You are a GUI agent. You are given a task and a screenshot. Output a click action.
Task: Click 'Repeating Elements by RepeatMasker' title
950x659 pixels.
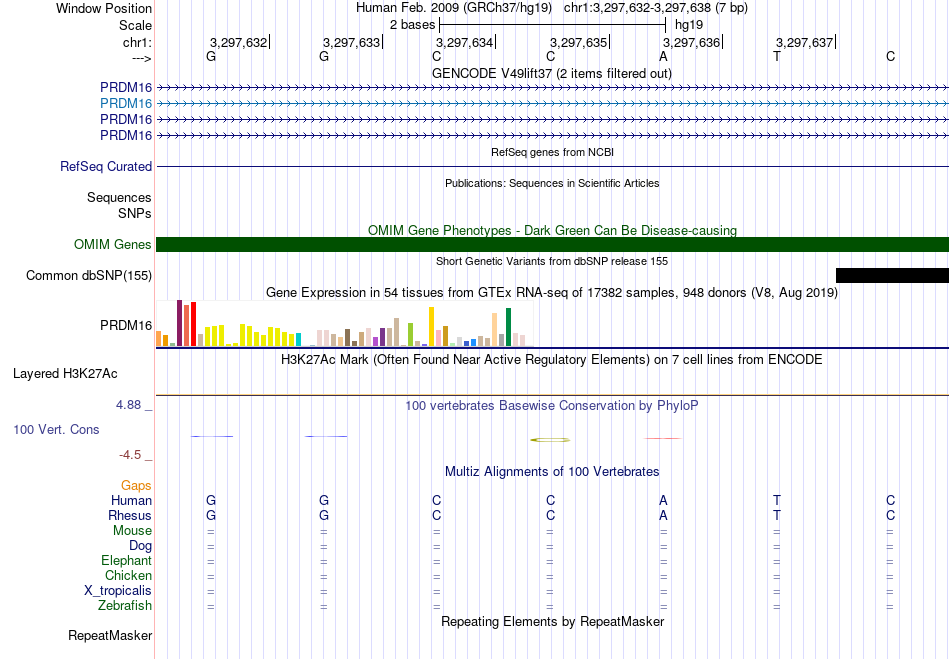(x=553, y=622)
